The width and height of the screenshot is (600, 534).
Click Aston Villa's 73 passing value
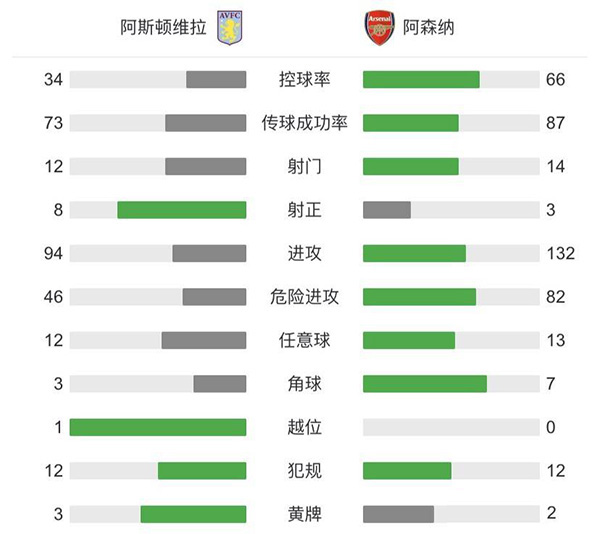[54, 123]
